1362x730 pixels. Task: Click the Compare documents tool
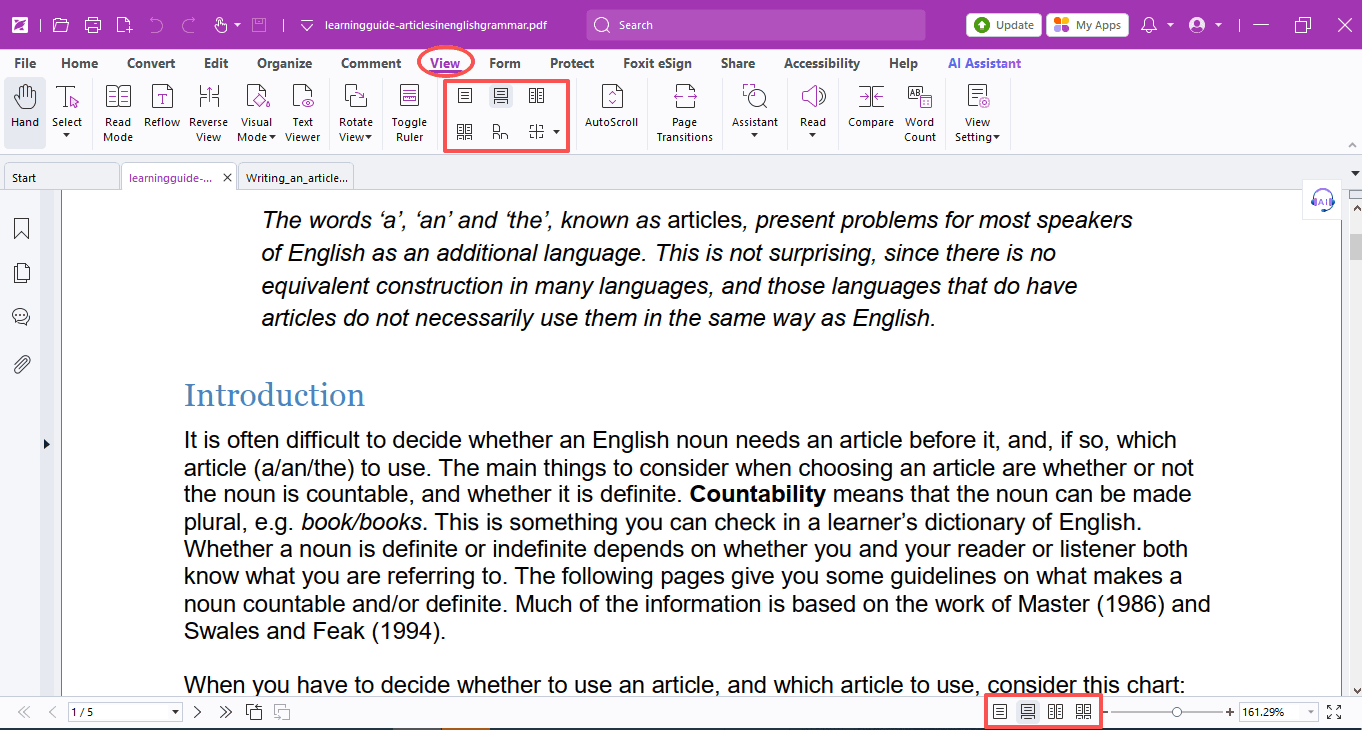[x=871, y=106]
